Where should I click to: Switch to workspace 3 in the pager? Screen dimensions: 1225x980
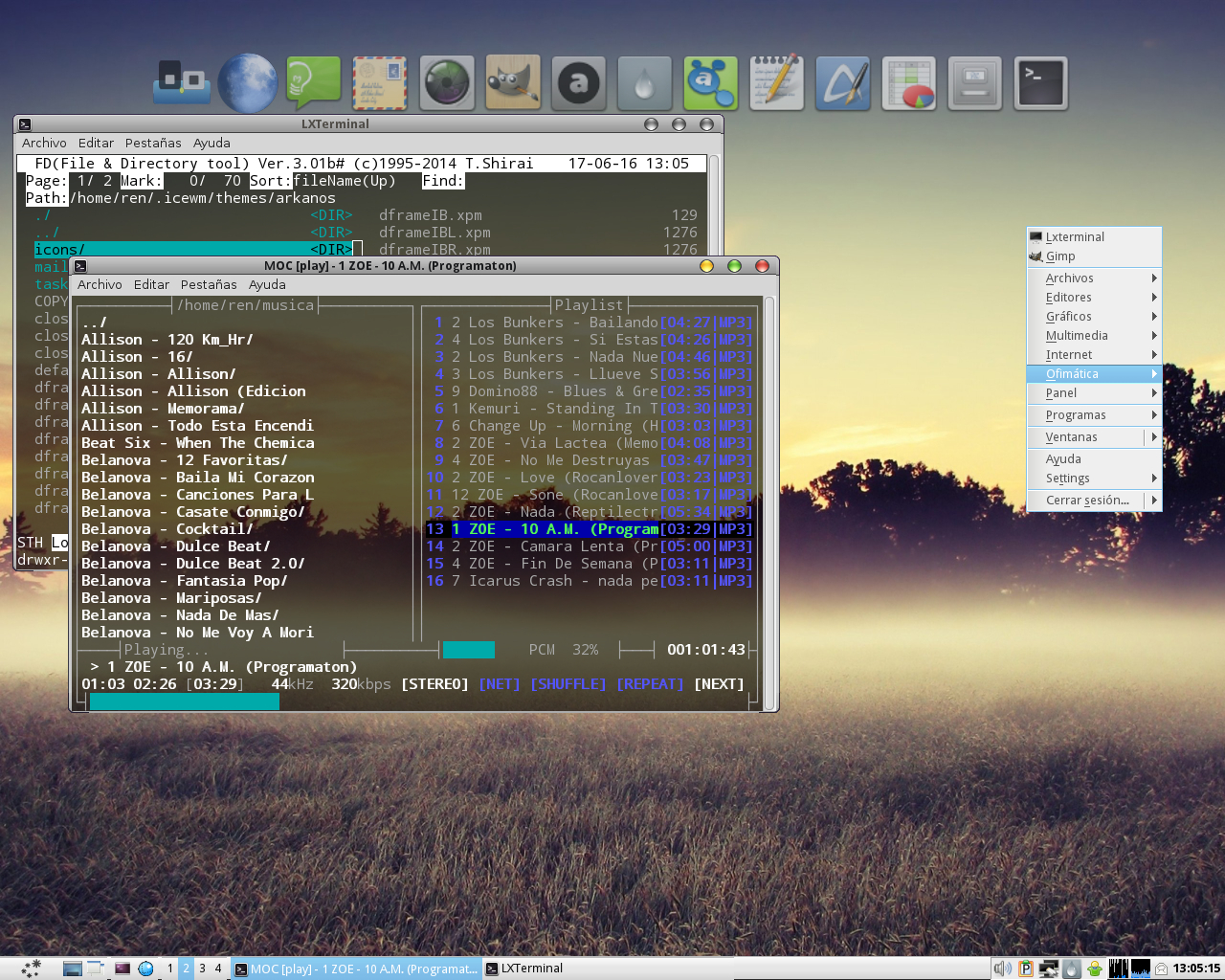click(202, 969)
